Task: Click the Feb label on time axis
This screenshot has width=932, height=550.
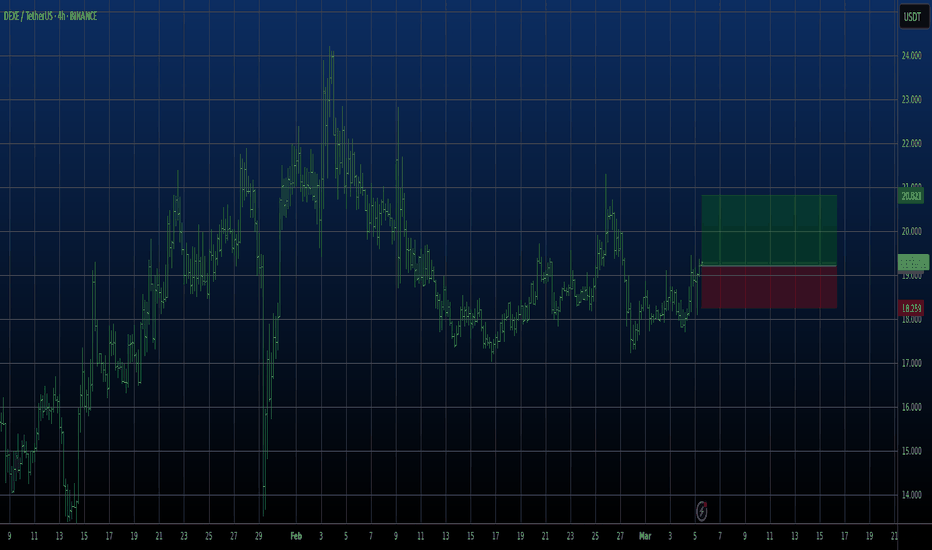Action: tap(296, 536)
